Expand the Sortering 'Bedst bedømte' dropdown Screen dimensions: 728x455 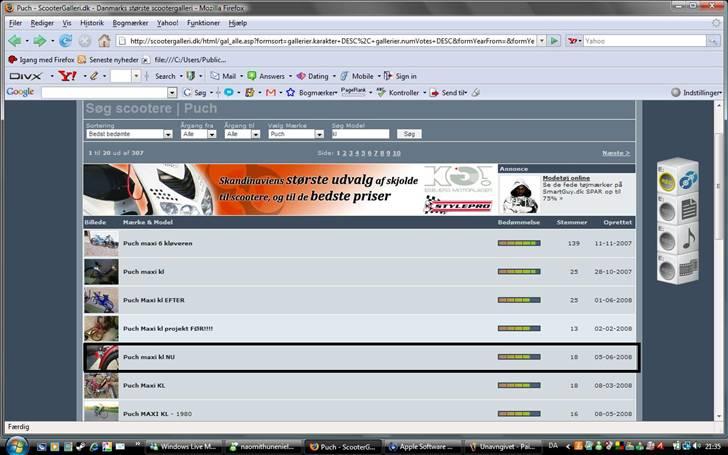click(129, 133)
